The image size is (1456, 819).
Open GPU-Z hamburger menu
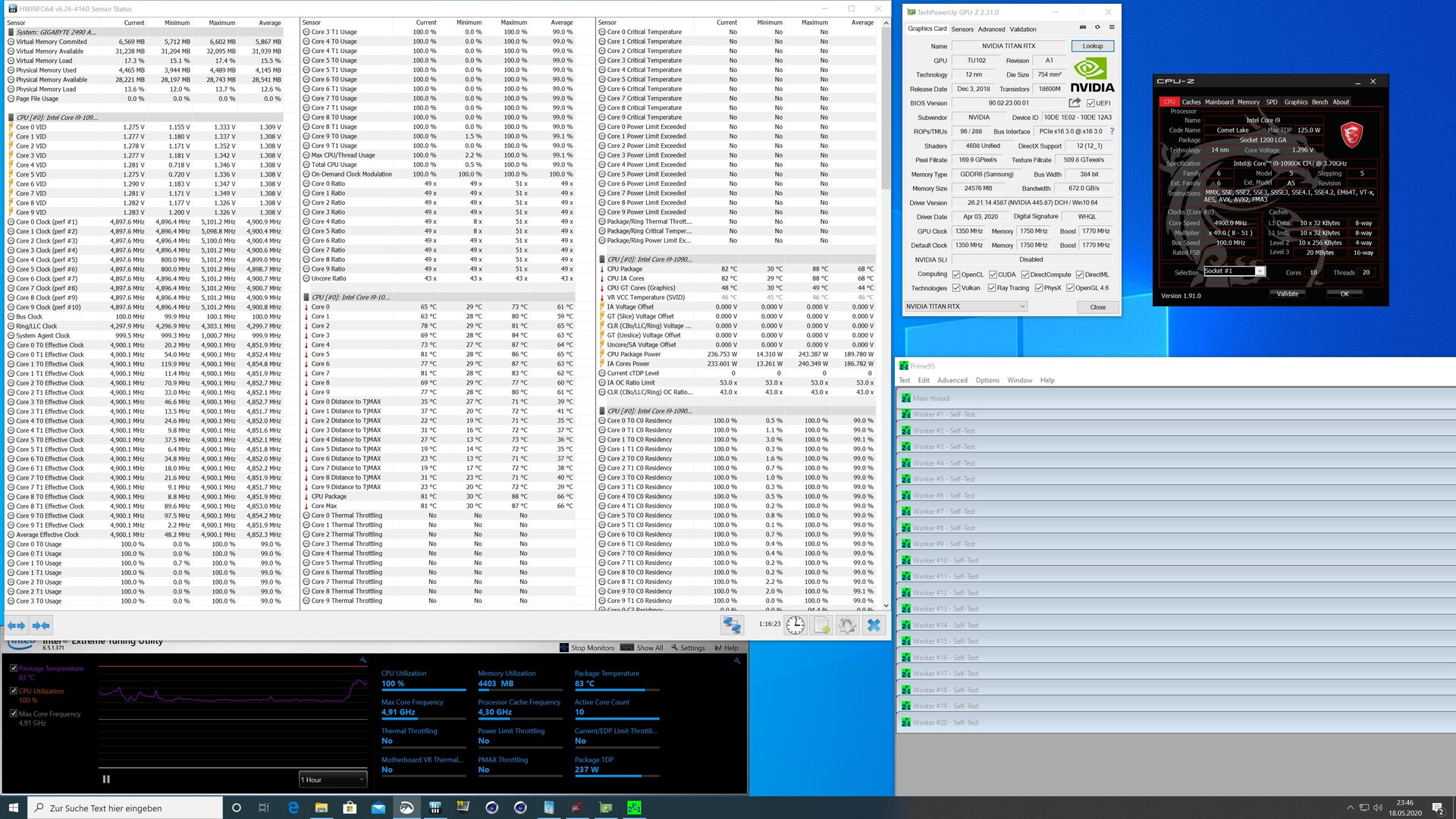click(x=1112, y=27)
